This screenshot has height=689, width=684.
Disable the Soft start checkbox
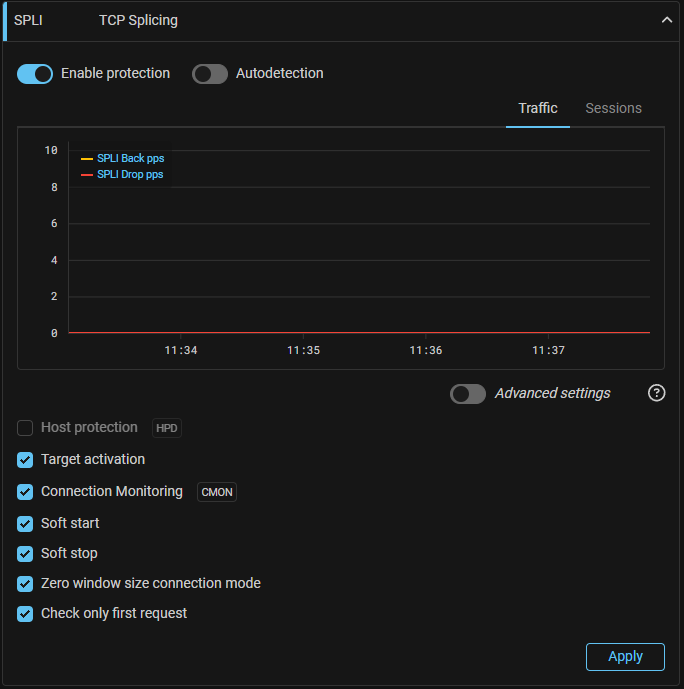(x=25, y=523)
